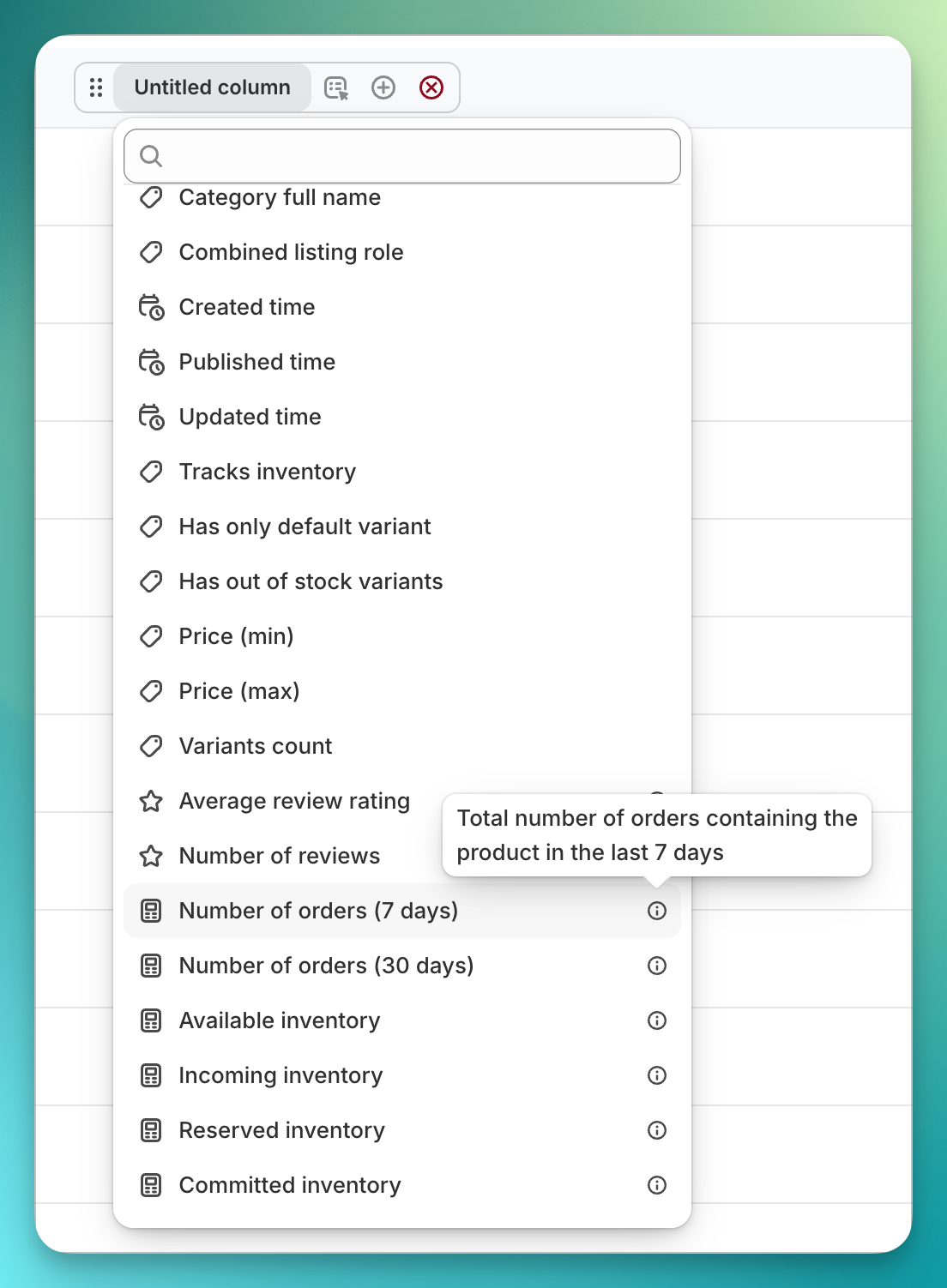The image size is (947, 1288).
Task: Pick Price (min) as the column
Action: tap(236, 636)
